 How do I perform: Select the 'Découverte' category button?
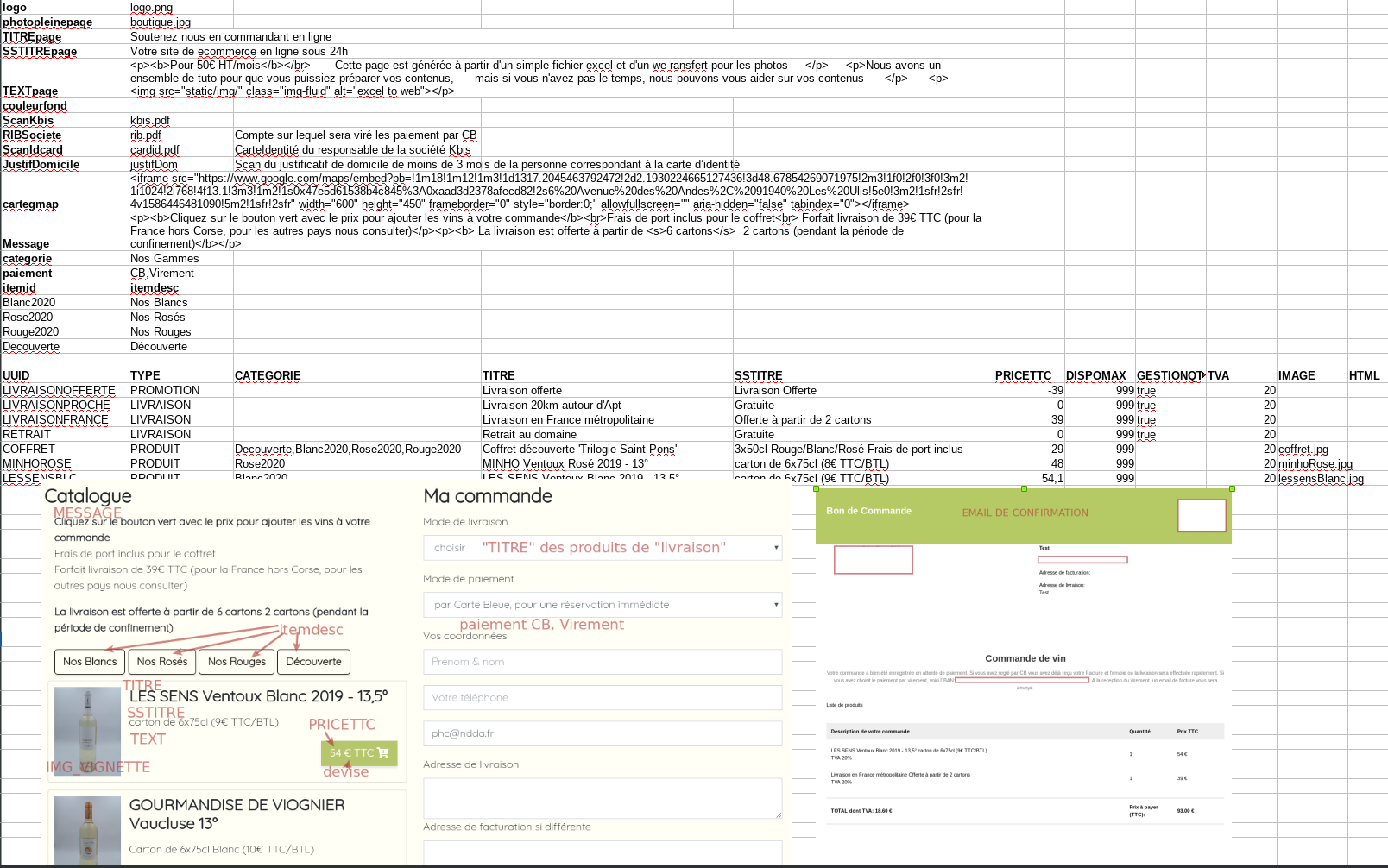point(312,662)
